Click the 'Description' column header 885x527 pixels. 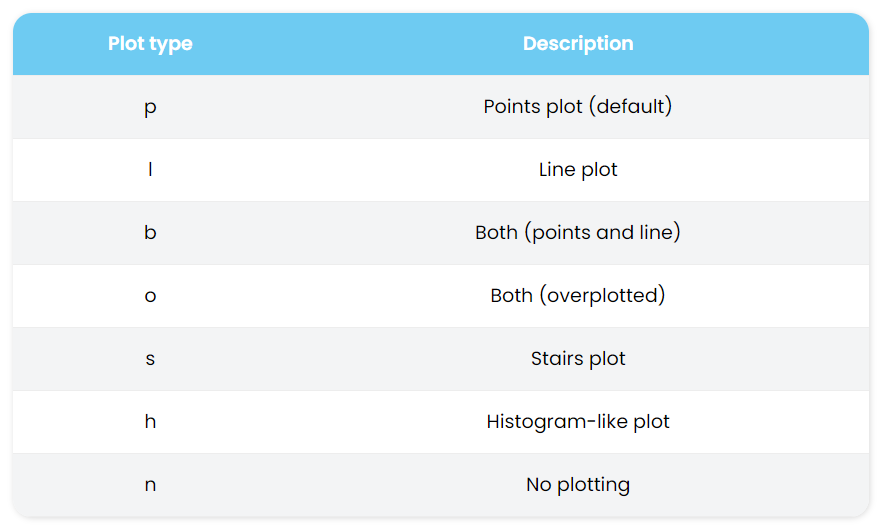point(578,44)
